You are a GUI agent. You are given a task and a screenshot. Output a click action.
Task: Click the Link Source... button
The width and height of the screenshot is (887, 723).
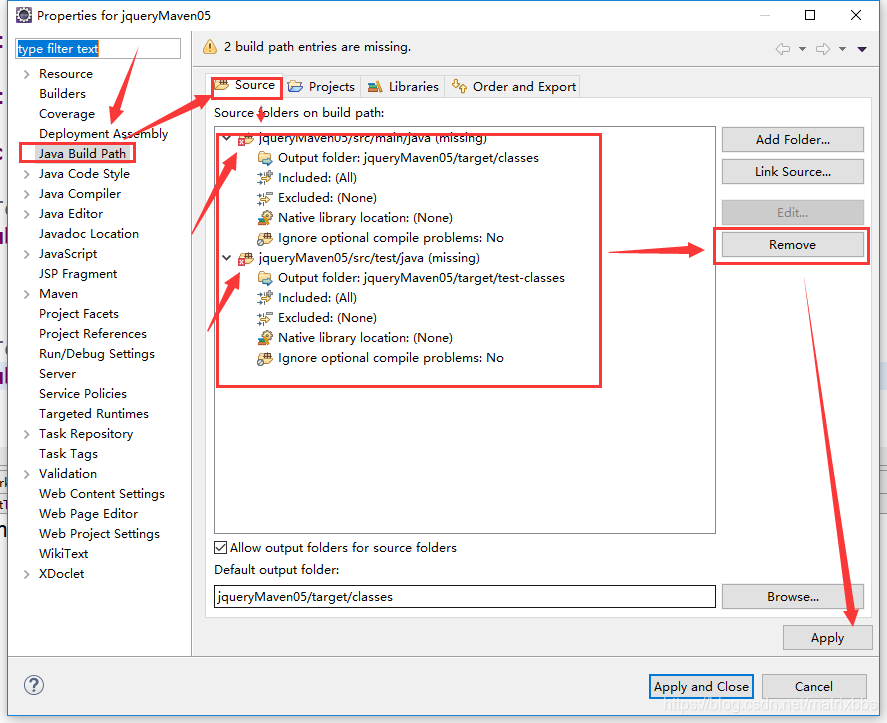[793, 172]
